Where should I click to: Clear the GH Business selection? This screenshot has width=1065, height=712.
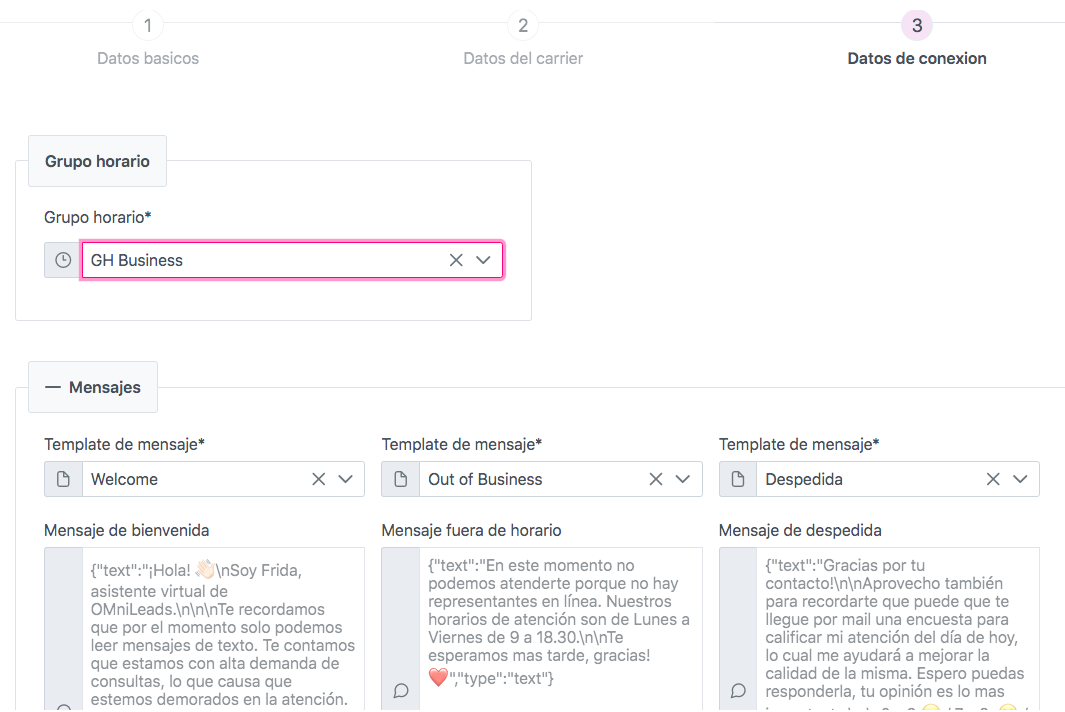[456, 260]
